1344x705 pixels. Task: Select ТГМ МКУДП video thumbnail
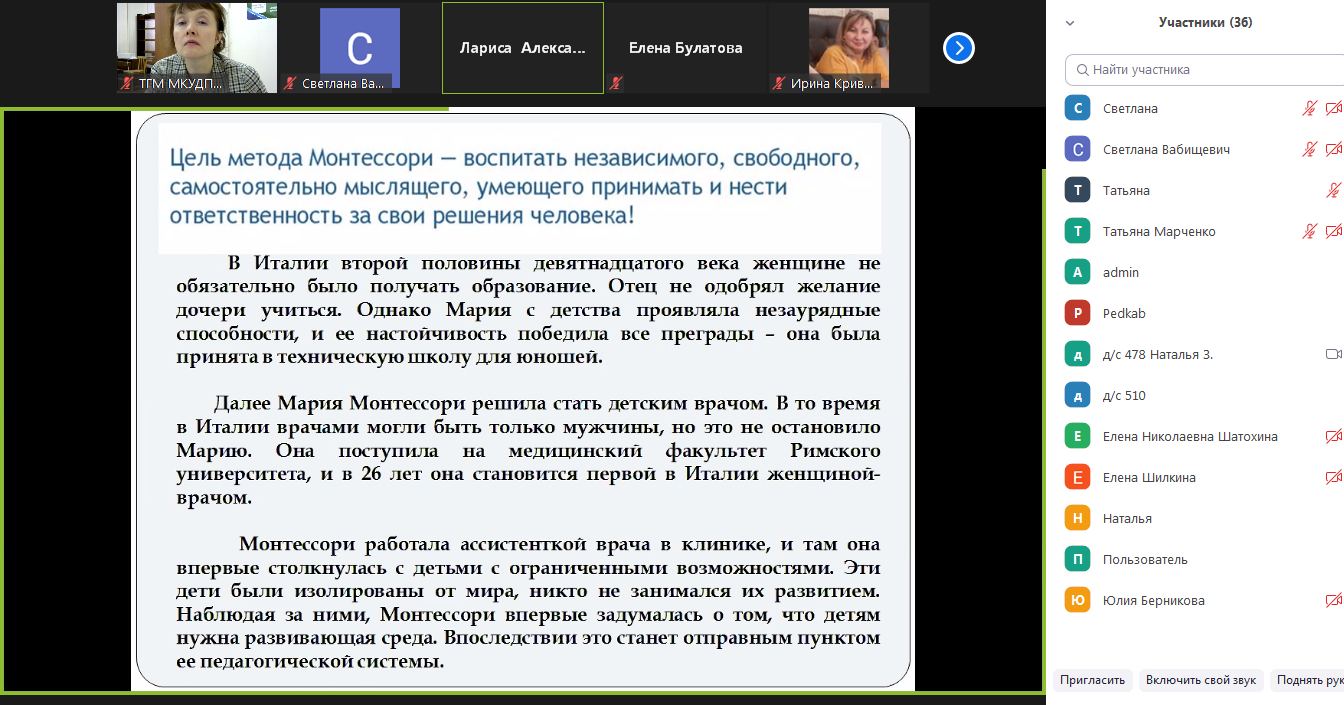(x=197, y=48)
